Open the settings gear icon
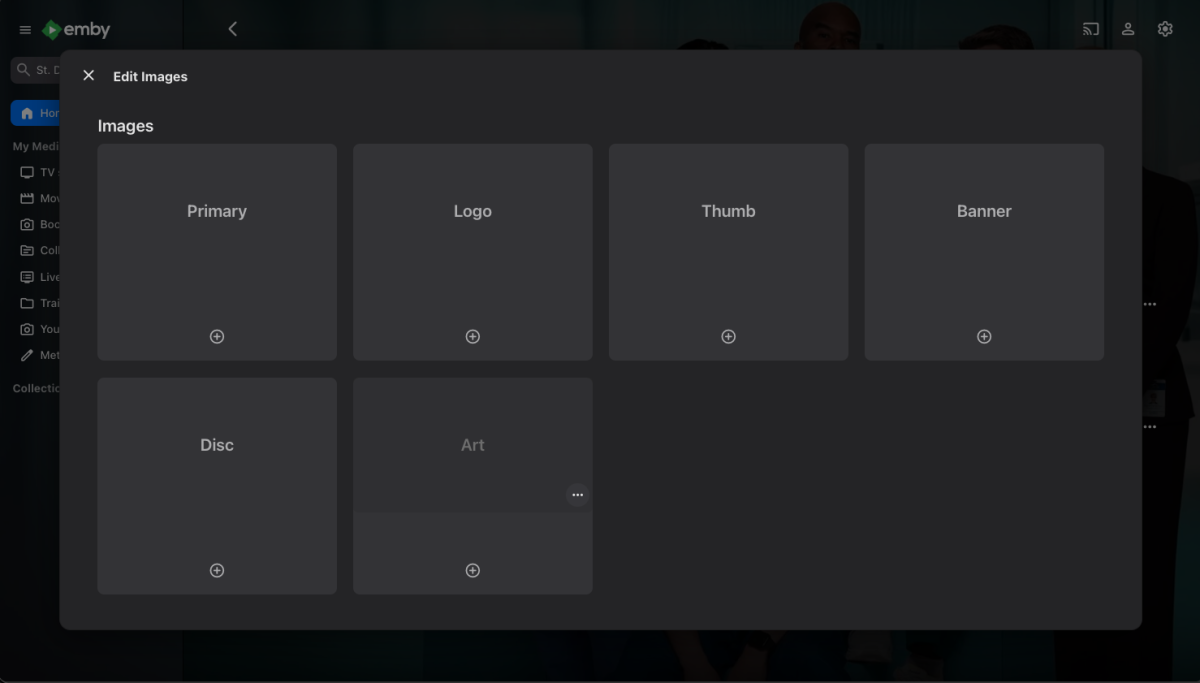1200x683 pixels. pyautogui.click(x=1165, y=29)
